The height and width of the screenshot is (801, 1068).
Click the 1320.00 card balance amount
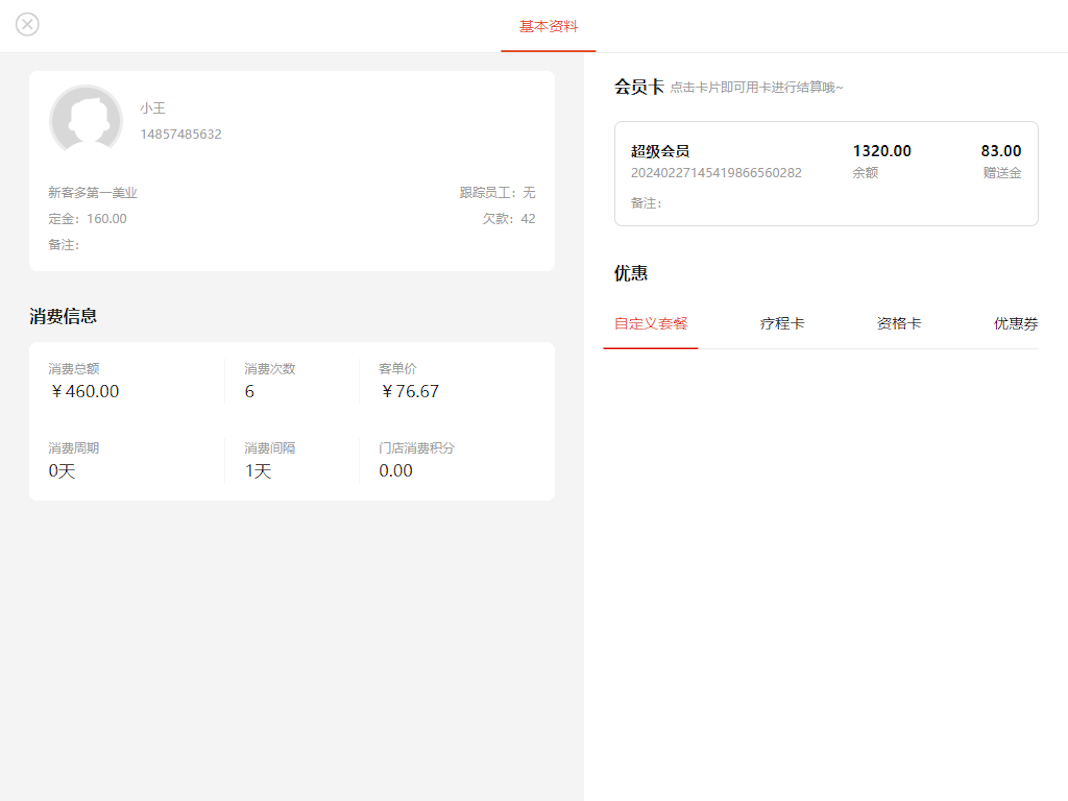(881, 151)
